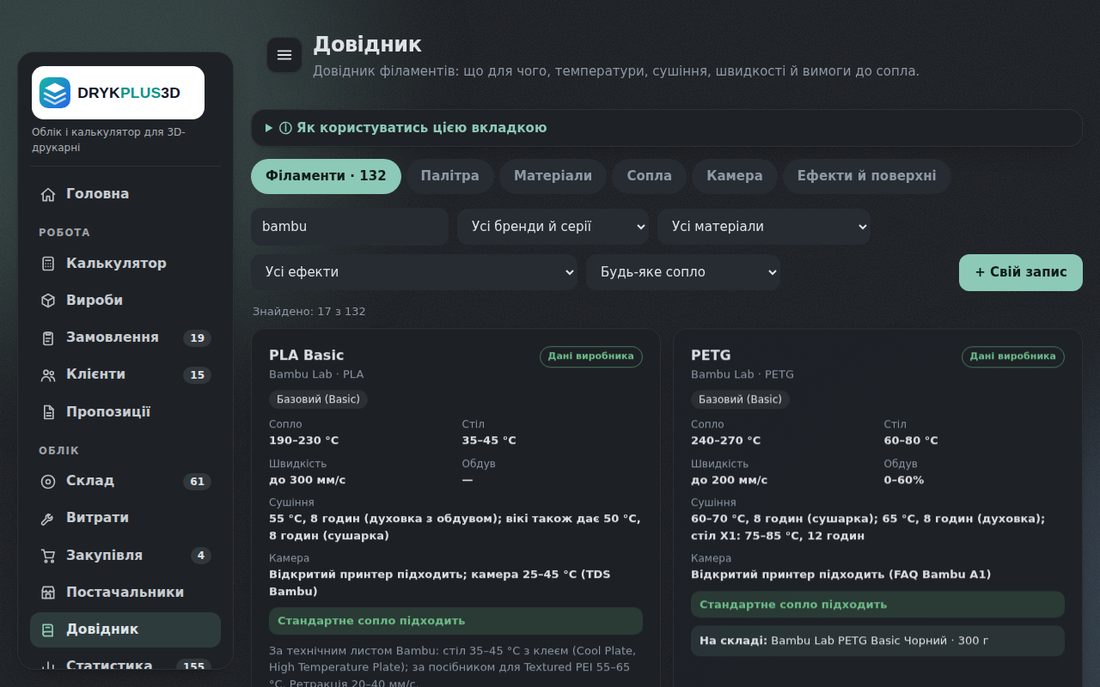Click 'Дані виробника' badge on PLA Basic card
This screenshot has width=1100, height=687.
tap(591, 356)
